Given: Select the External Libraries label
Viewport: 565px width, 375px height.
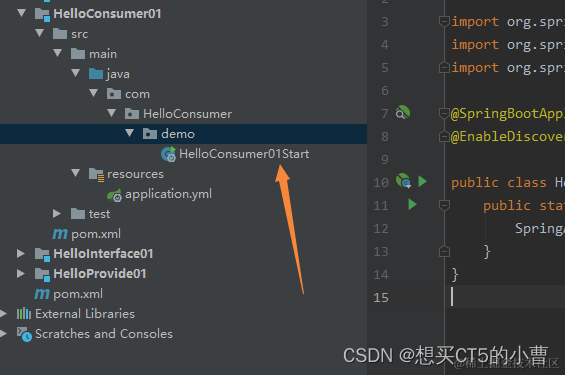Looking at the screenshot, I should coord(85,314).
